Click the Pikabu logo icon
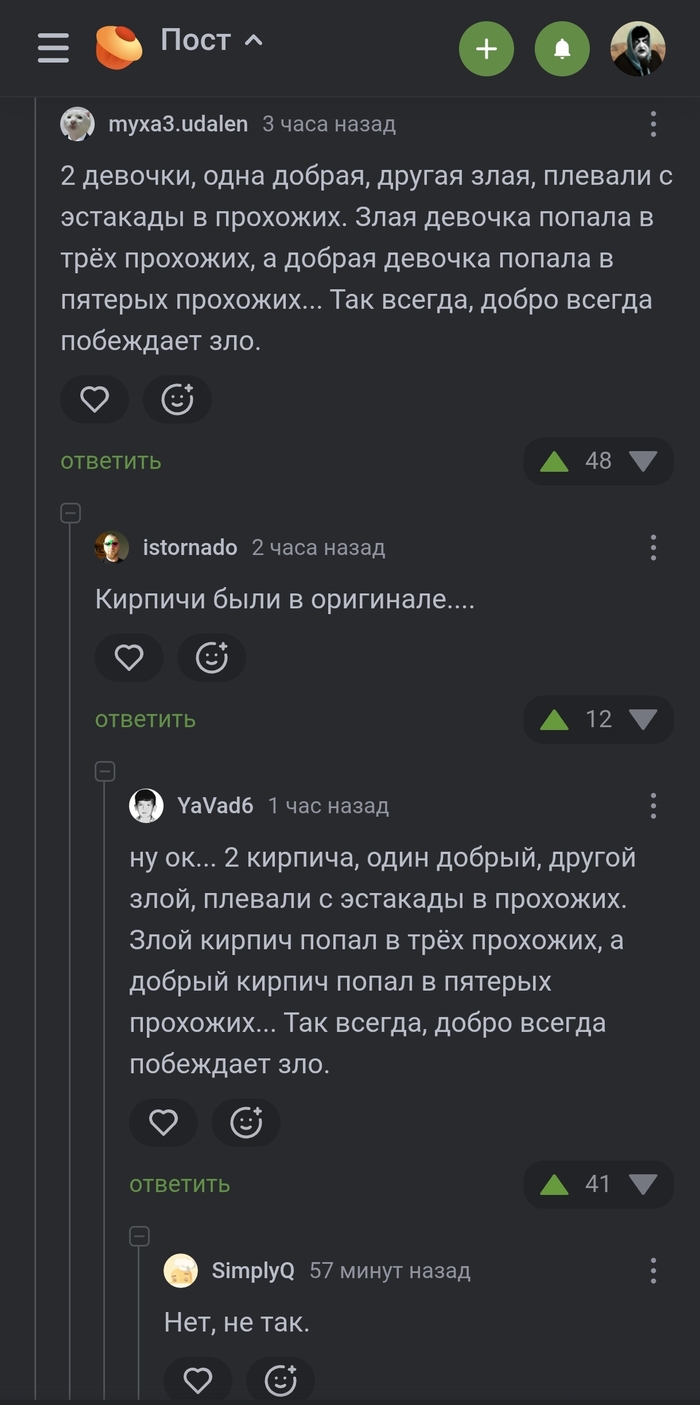Screen dimensions: 700x1405 tap(119, 47)
